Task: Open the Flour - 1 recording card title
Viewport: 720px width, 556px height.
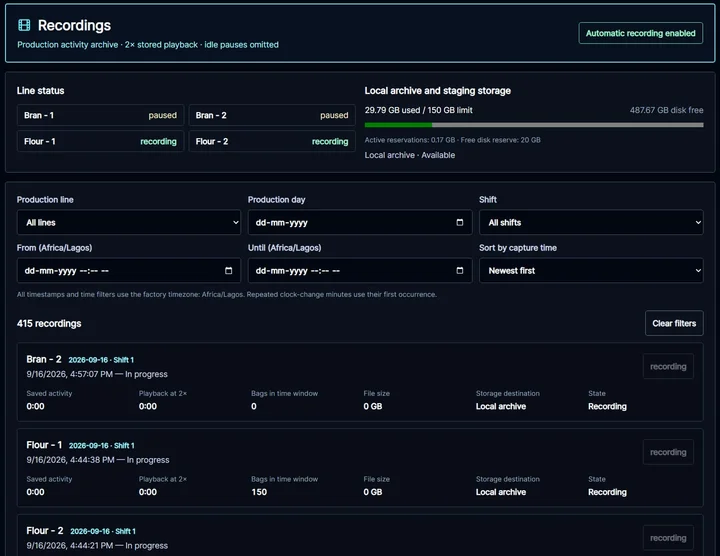Action: [44, 445]
